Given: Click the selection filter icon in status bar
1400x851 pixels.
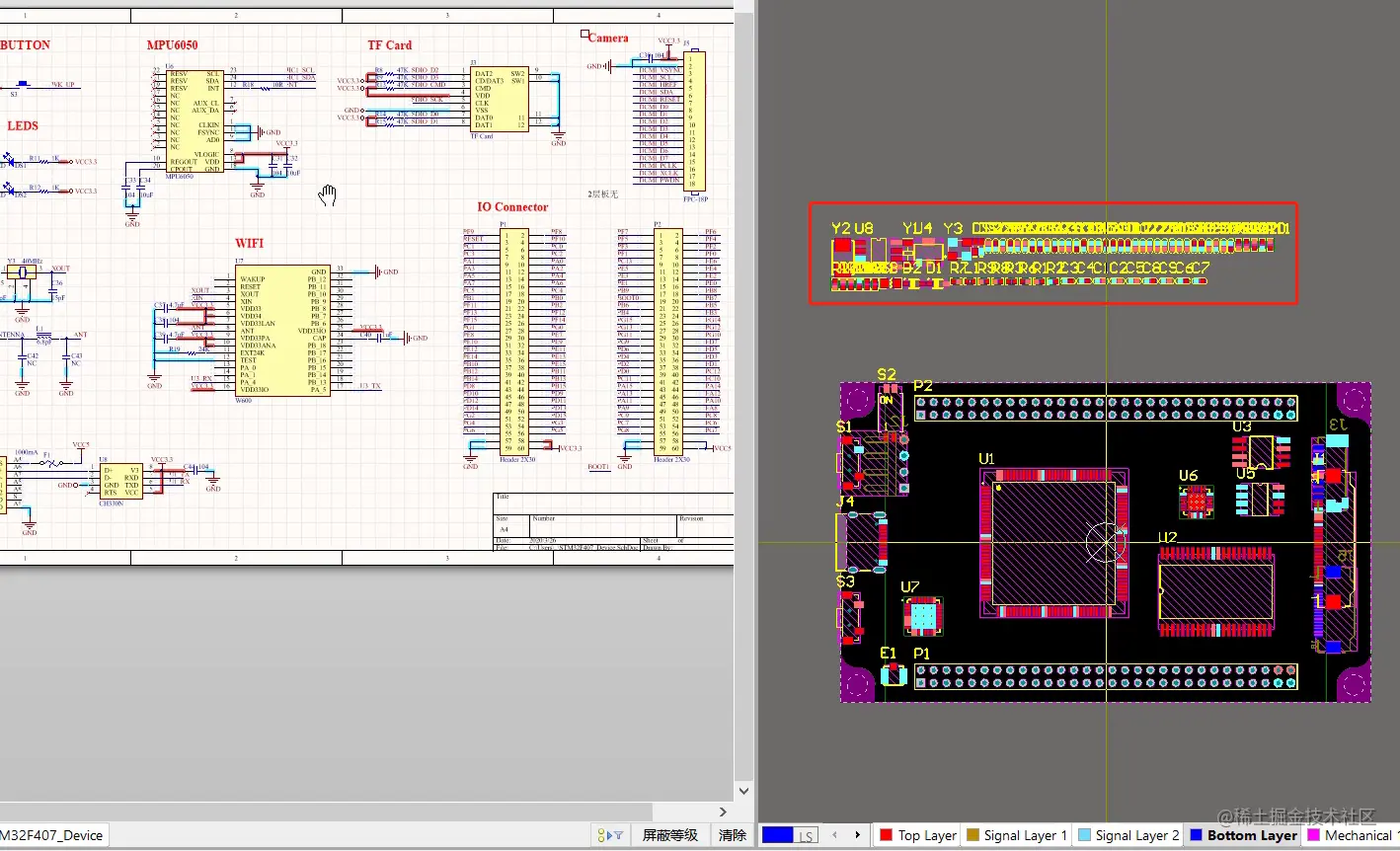Looking at the screenshot, I should (610, 835).
